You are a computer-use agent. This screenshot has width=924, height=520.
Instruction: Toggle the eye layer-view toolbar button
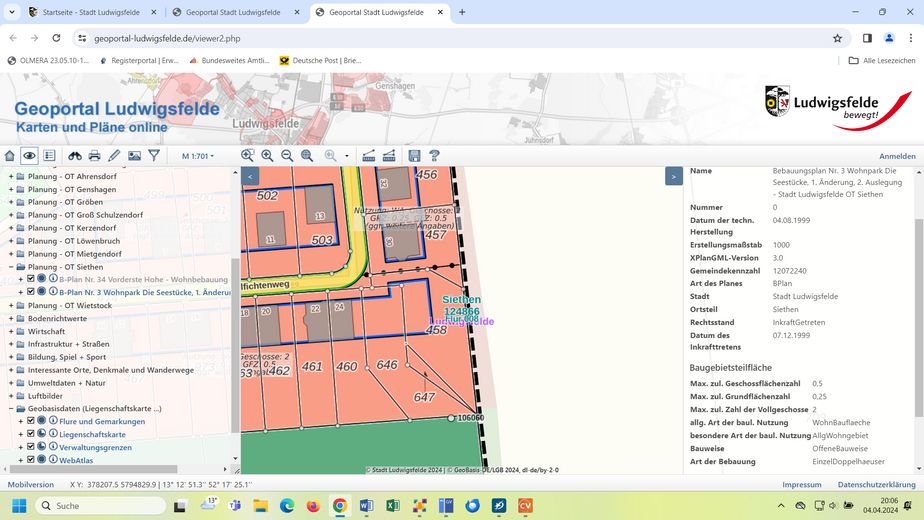[x=29, y=156]
